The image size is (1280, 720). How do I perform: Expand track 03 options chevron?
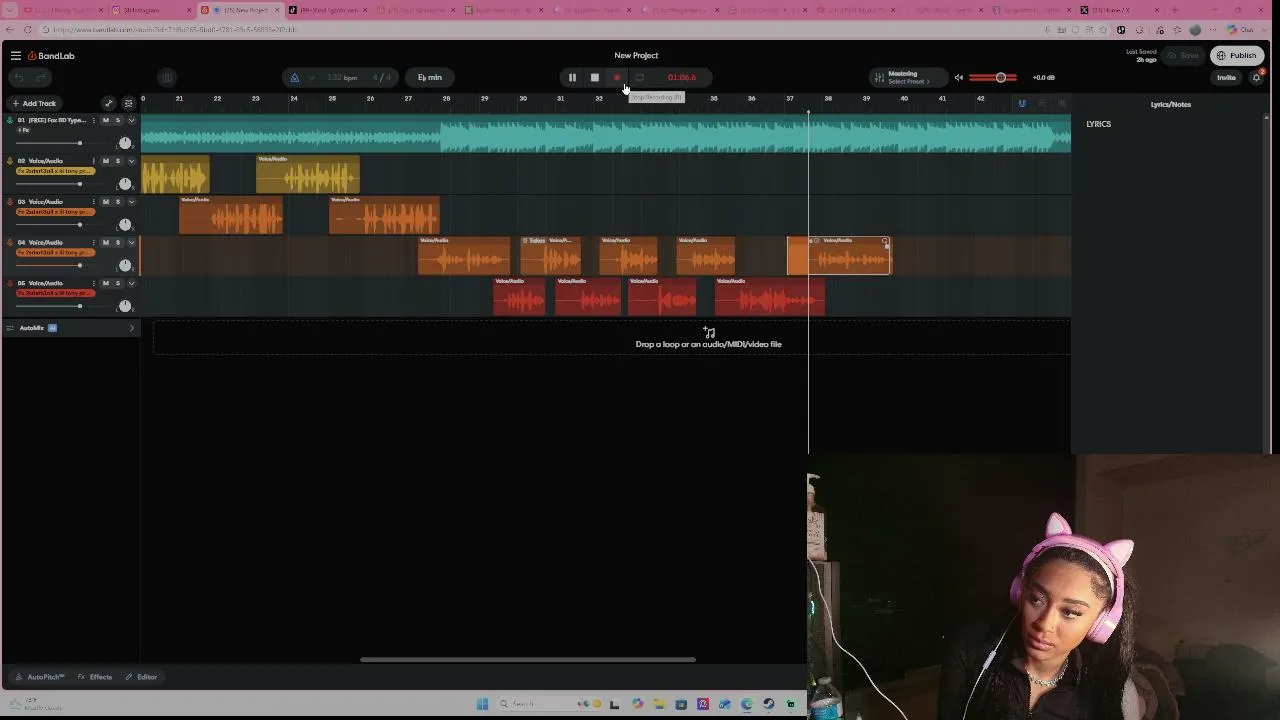click(x=130, y=202)
